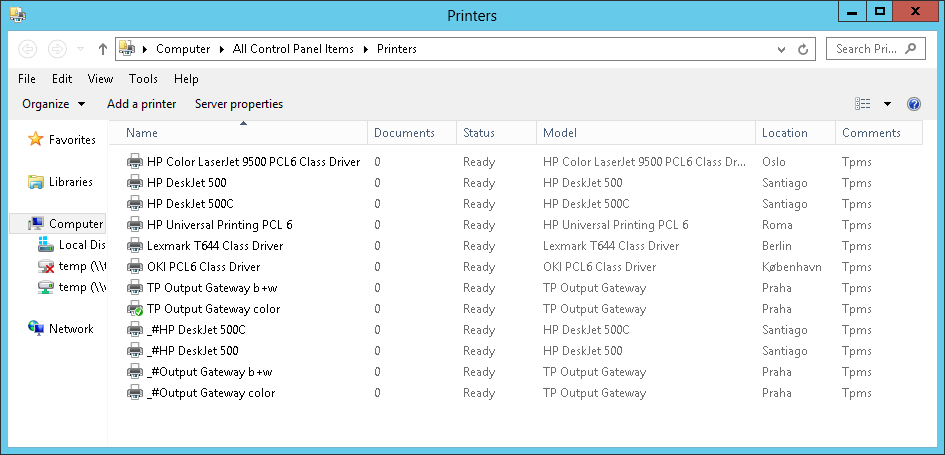Select the _#HP DeskJet 500C printer icon

coord(135,330)
